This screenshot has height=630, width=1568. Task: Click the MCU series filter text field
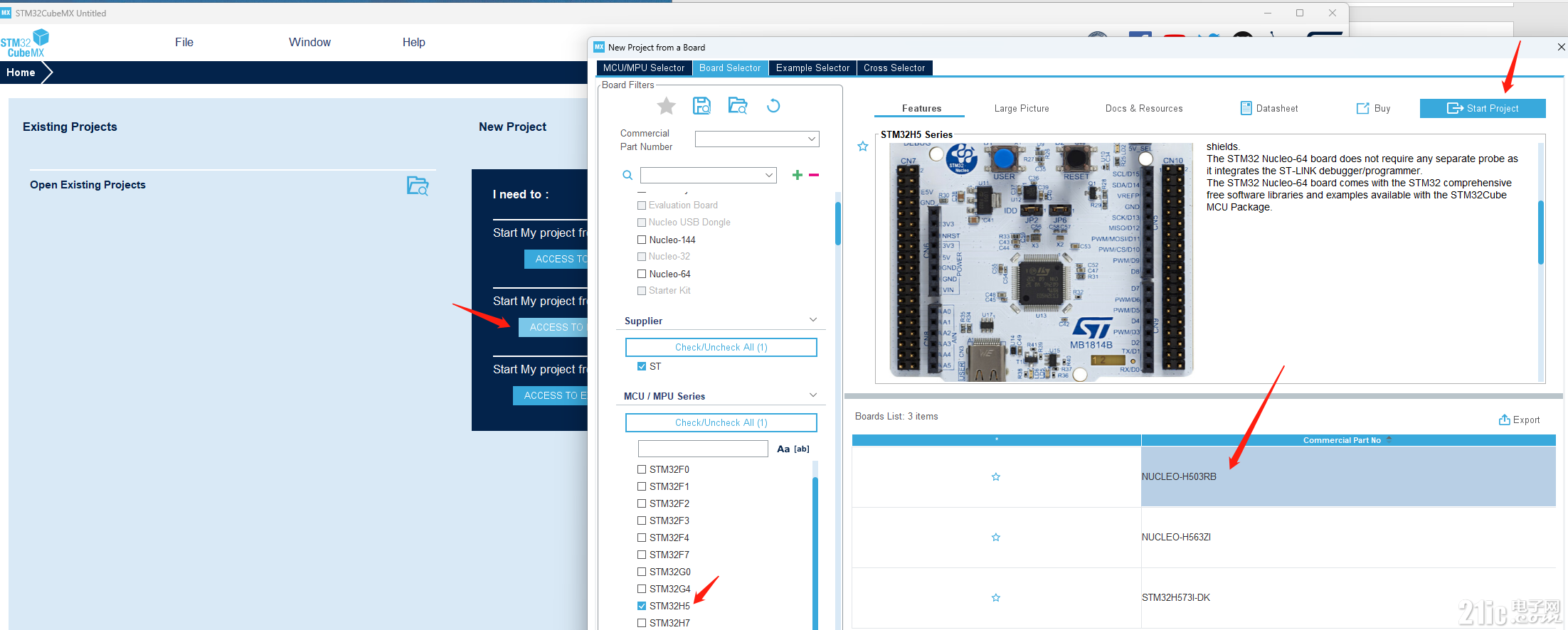pyautogui.click(x=703, y=449)
